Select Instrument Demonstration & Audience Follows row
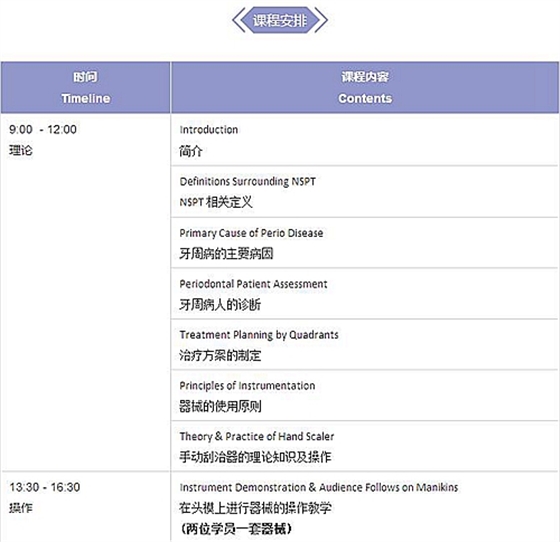The width and height of the screenshot is (560, 542). coord(365,507)
